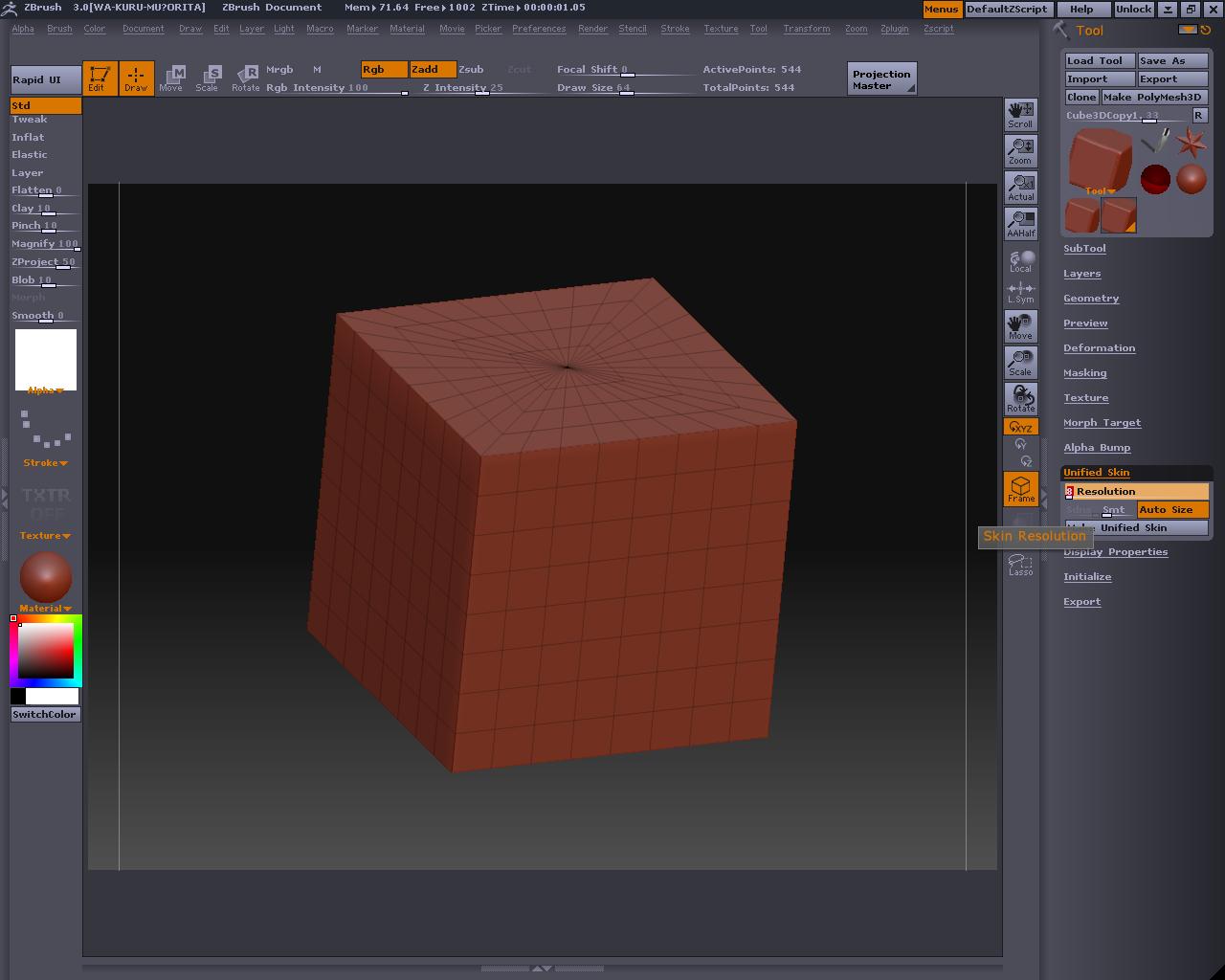The height and width of the screenshot is (980, 1225).
Task: Expand the Masking section
Action: pos(1085,373)
